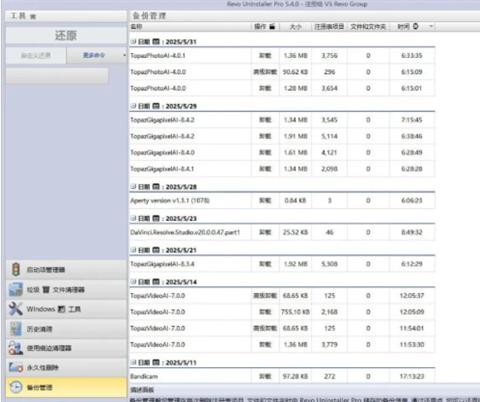Image resolution: width=480 pixels, height=402 pixels.
Task: Collapse the 2025/5/21 date group
Action: coord(133,250)
